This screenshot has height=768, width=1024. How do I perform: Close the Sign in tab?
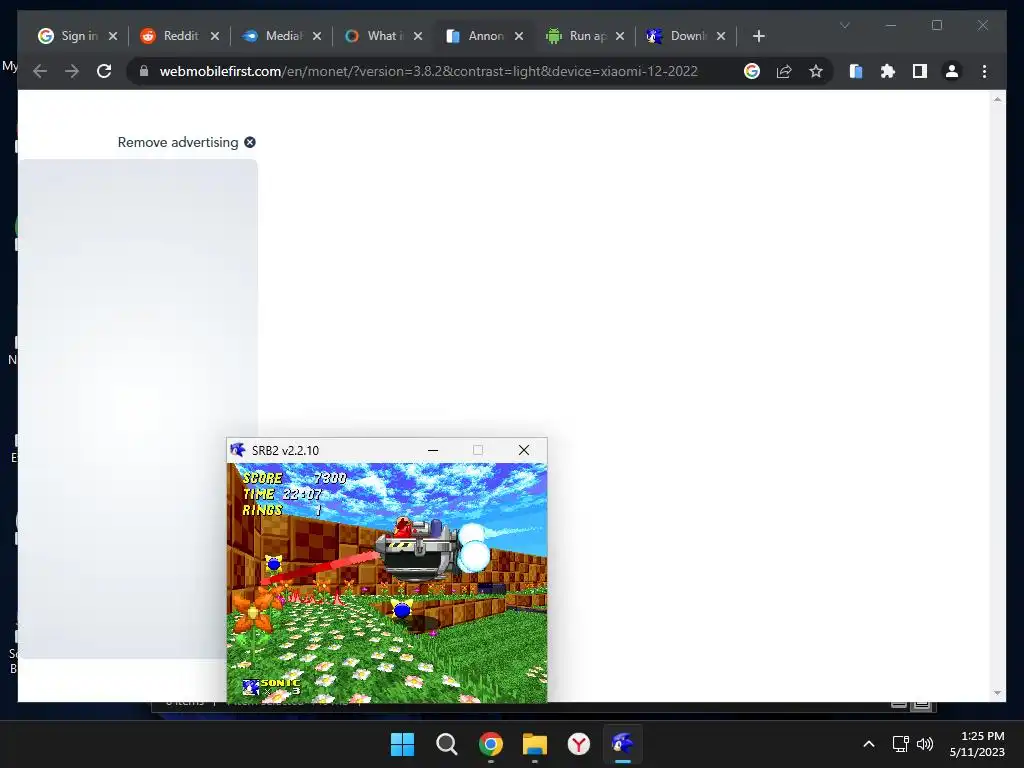point(113,36)
